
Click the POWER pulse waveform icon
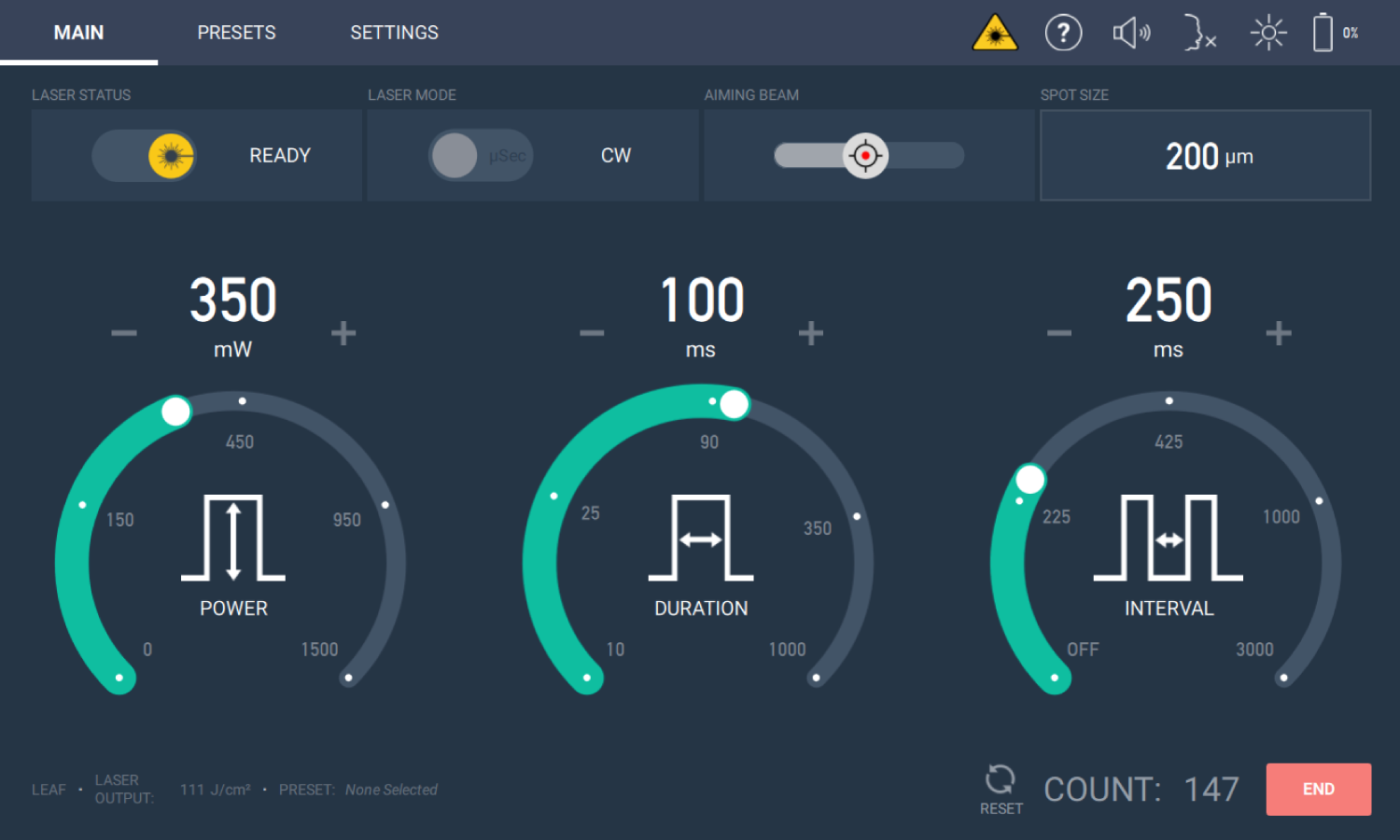coord(233,539)
